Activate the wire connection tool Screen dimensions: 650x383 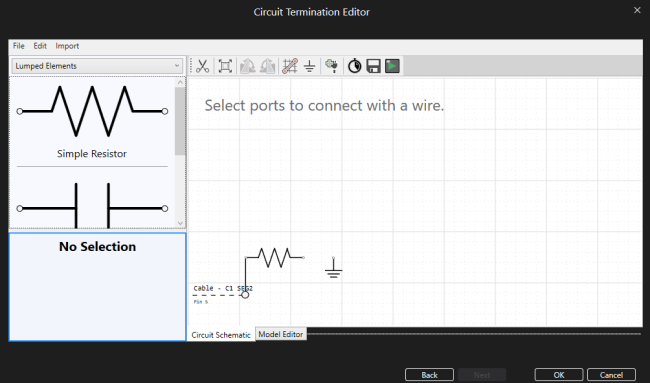pos(290,66)
